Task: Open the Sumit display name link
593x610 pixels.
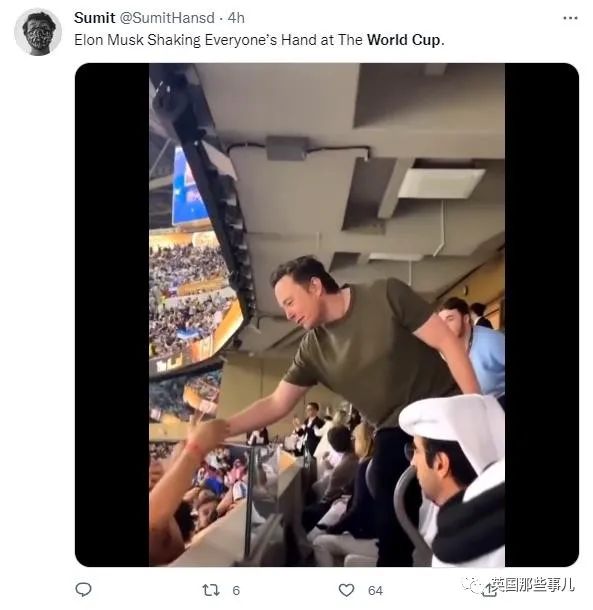Action: pos(95,18)
